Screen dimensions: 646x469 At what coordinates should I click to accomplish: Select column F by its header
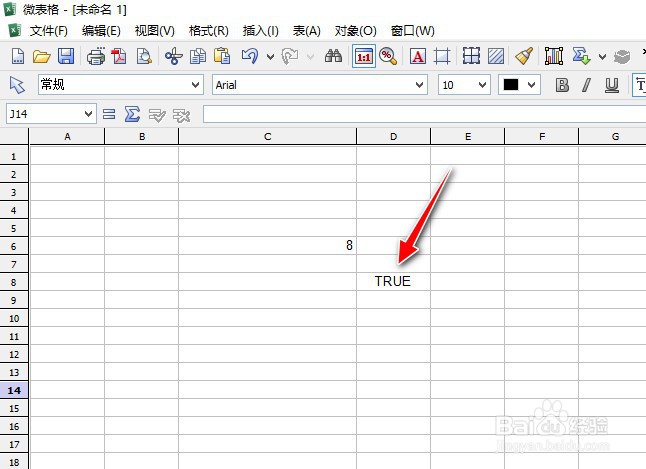pyautogui.click(x=541, y=136)
